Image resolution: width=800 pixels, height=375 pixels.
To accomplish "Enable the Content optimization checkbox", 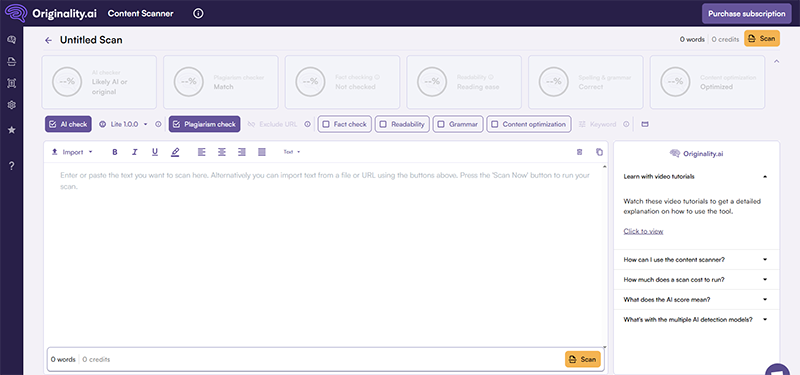I will pos(529,124).
